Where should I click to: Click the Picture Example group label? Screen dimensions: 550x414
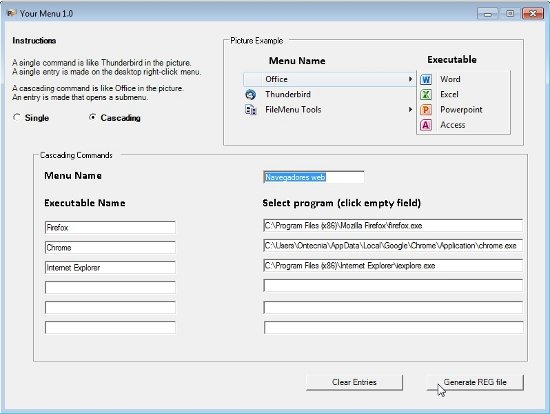pyautogui.click(x=257, y=41)
